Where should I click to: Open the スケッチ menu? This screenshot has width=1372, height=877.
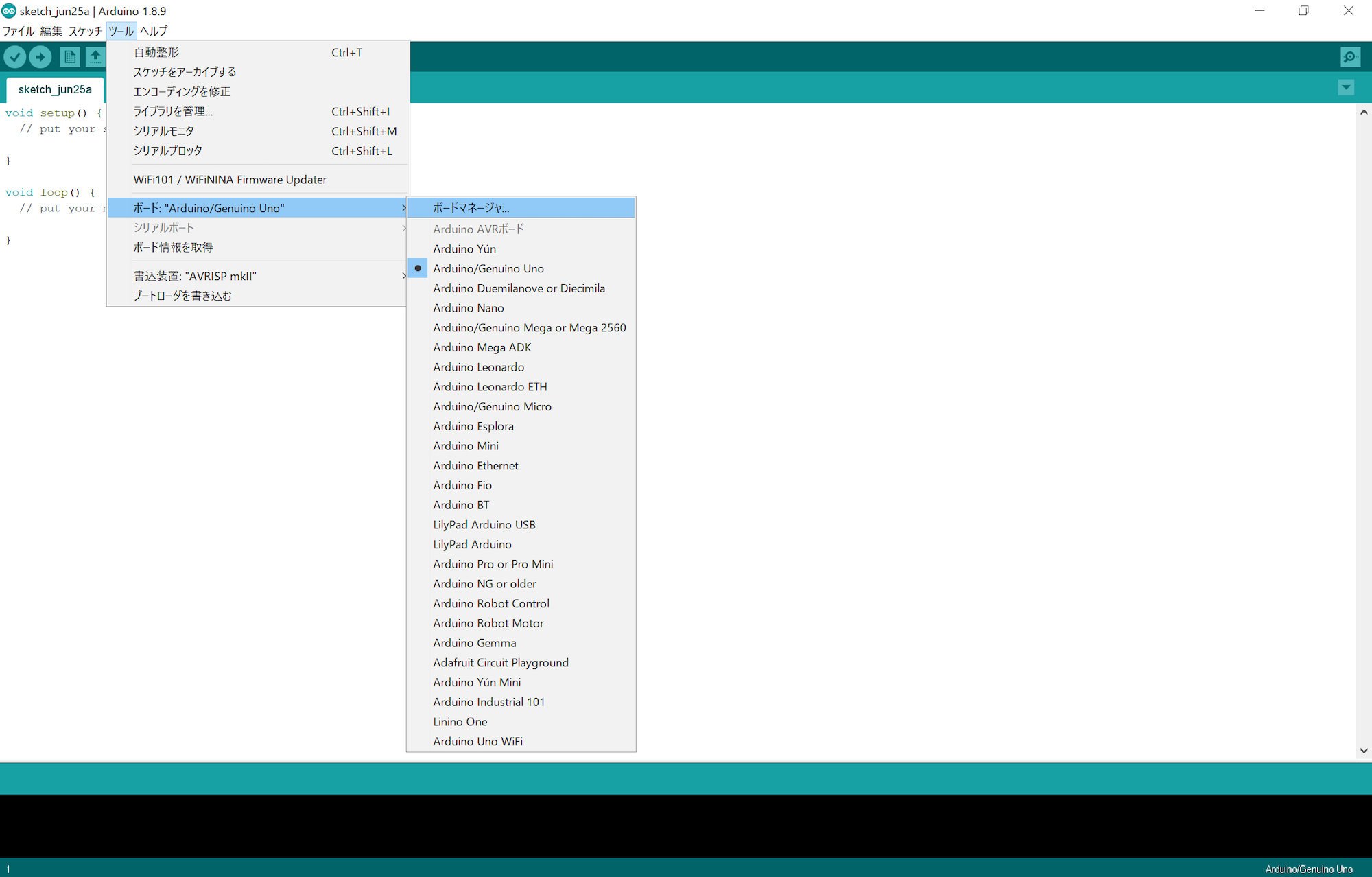[x=84, y=31]
